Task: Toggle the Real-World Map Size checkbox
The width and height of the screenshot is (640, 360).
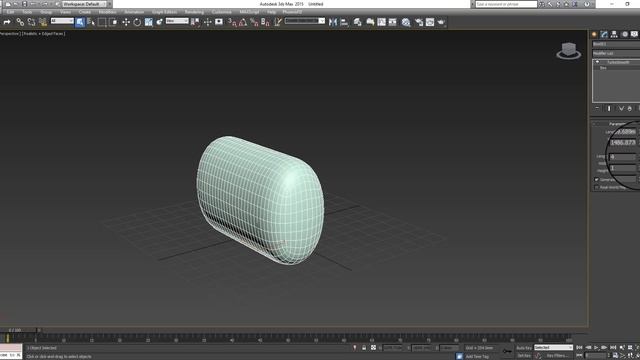Action: click(597, 187)
